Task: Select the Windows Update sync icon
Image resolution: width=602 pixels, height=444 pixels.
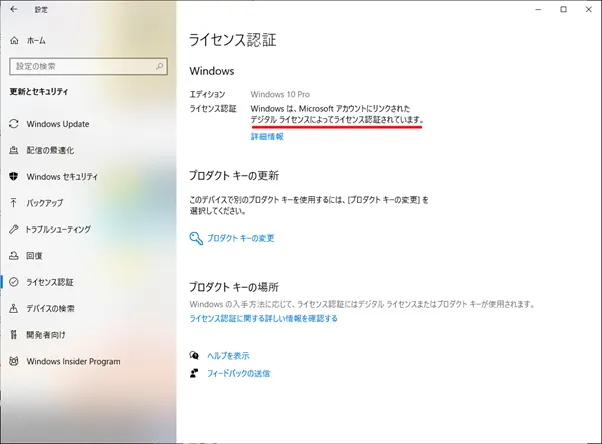Action: coord(14,124)
